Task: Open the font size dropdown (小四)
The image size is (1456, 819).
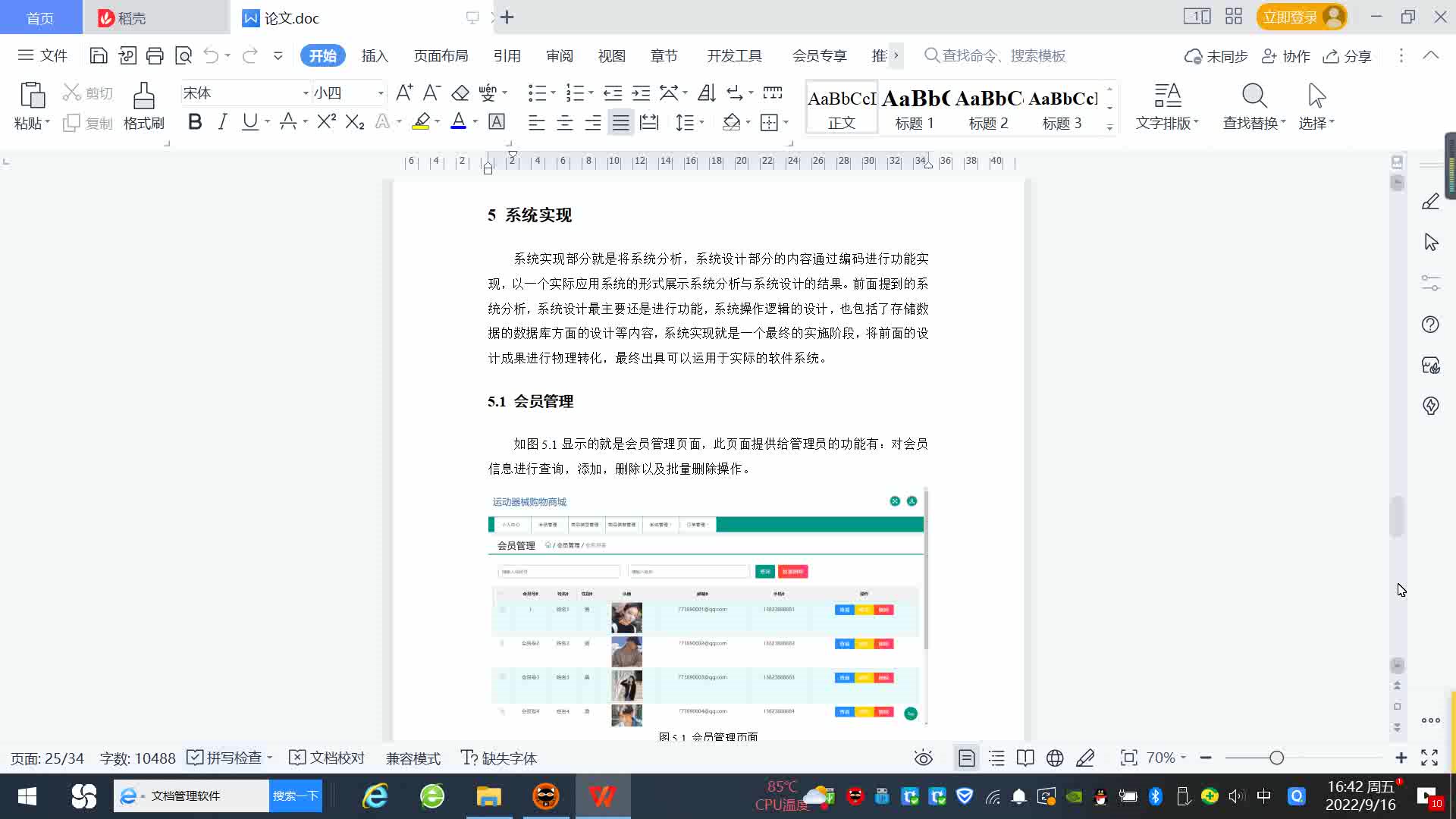Action: pyautogui.click(x=381, y=93)
